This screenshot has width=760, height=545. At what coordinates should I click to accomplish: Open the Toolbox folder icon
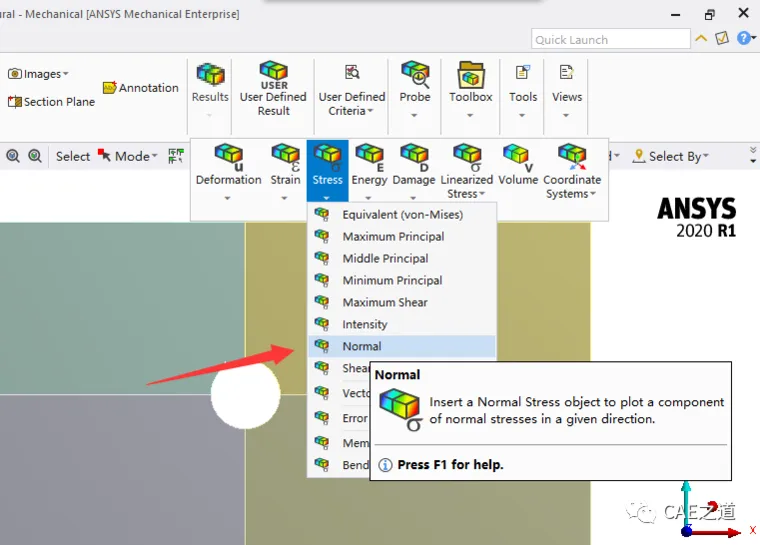[x=471, y=75]
